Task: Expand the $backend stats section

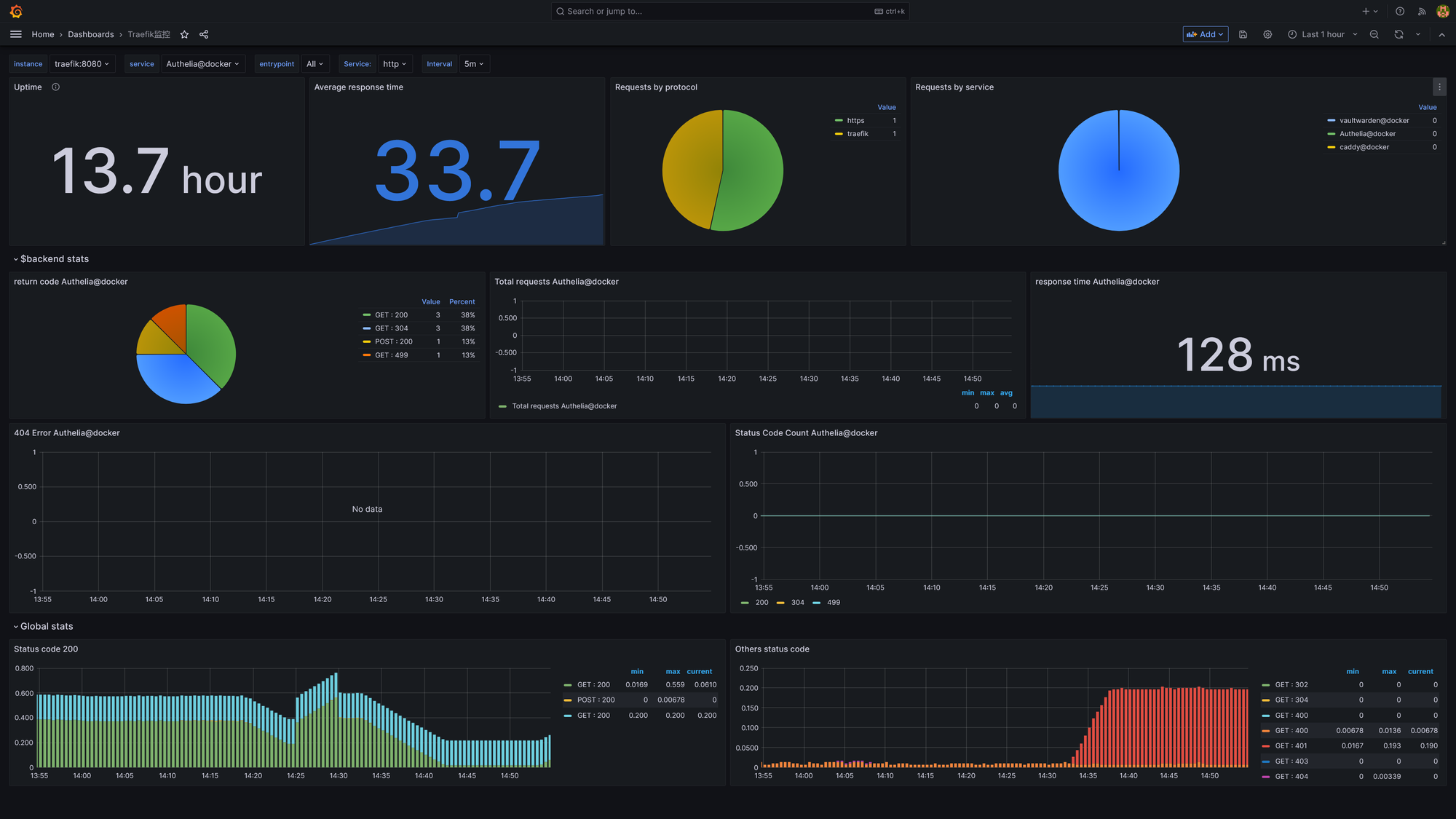Action: pyautogui.click(x=15, y=260)
